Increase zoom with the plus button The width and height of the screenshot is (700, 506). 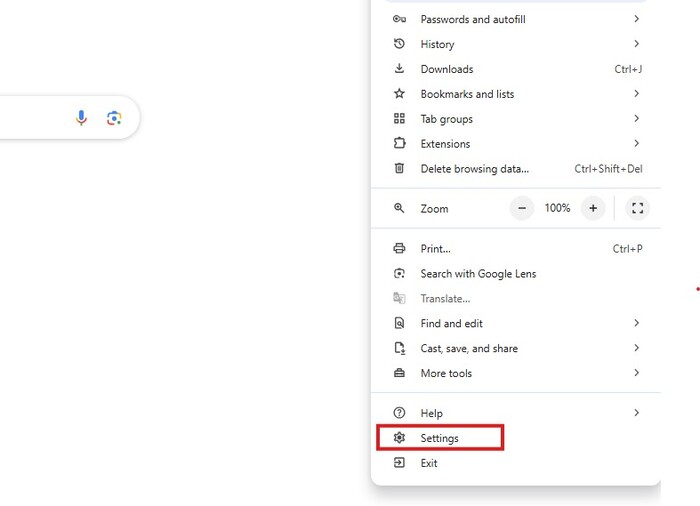click(x=593, y=208)
